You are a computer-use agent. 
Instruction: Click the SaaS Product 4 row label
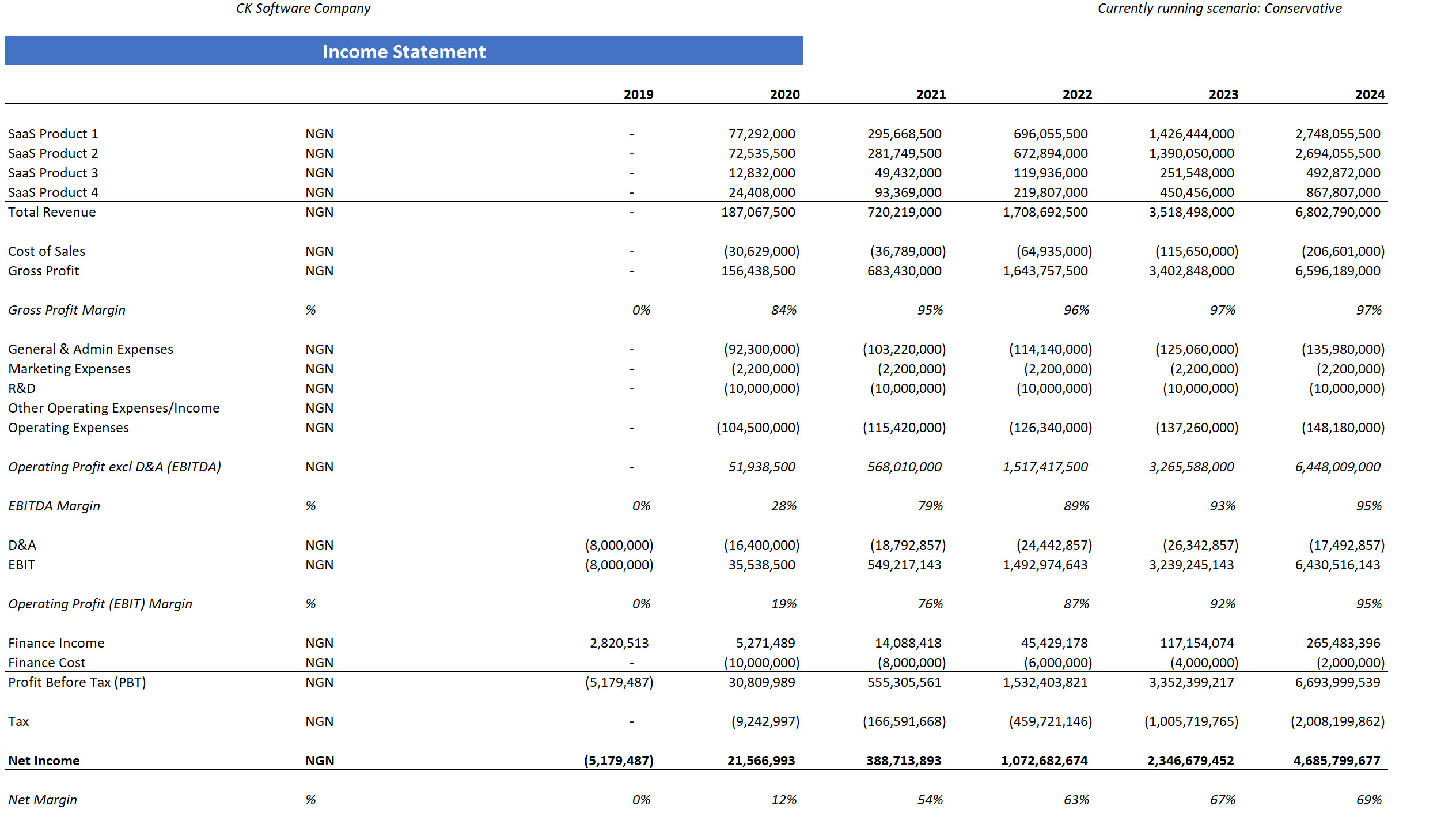pyautogui.click(x=53, y=192)
